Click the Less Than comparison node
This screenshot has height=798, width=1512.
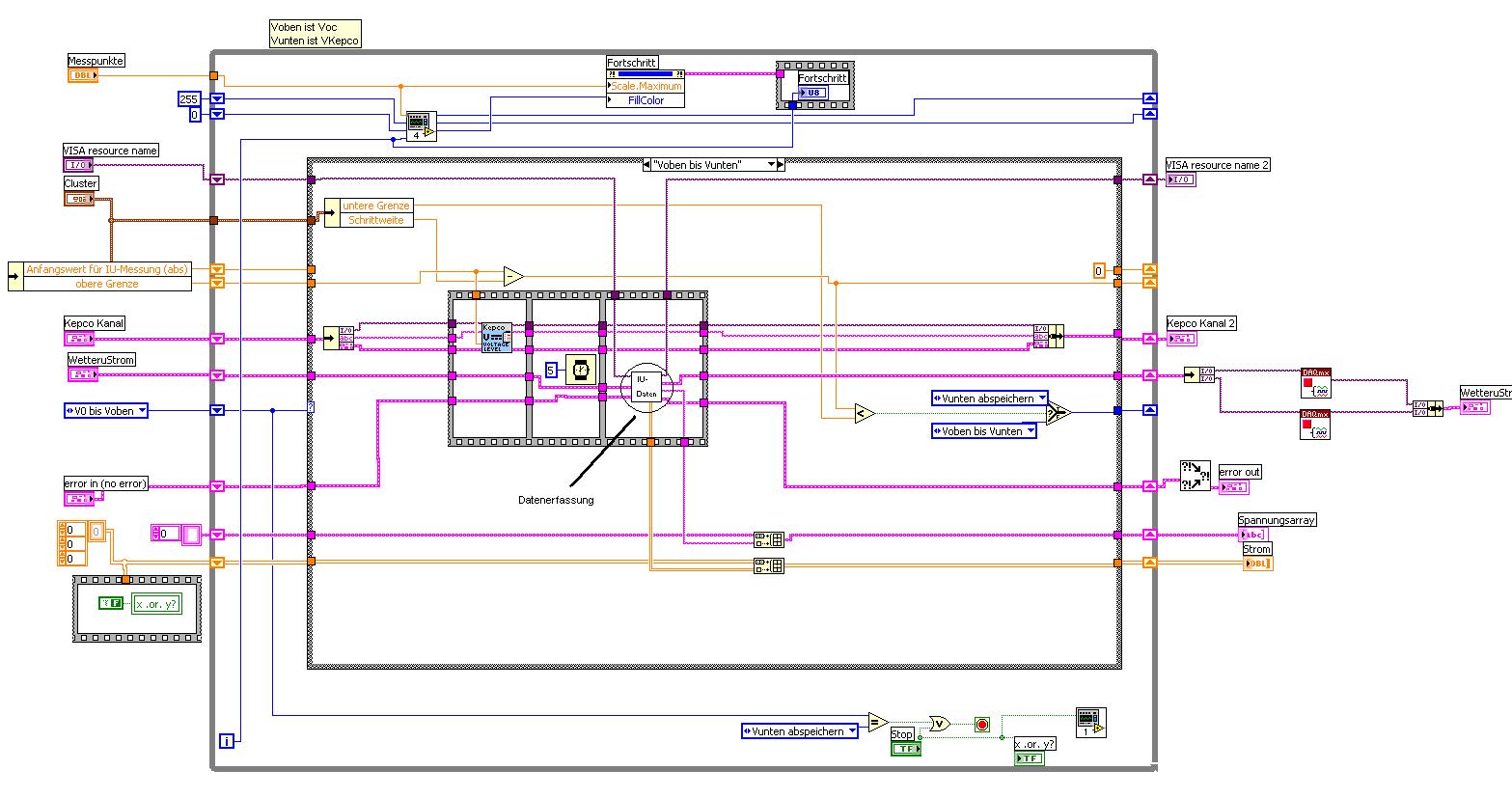[864, 413]
